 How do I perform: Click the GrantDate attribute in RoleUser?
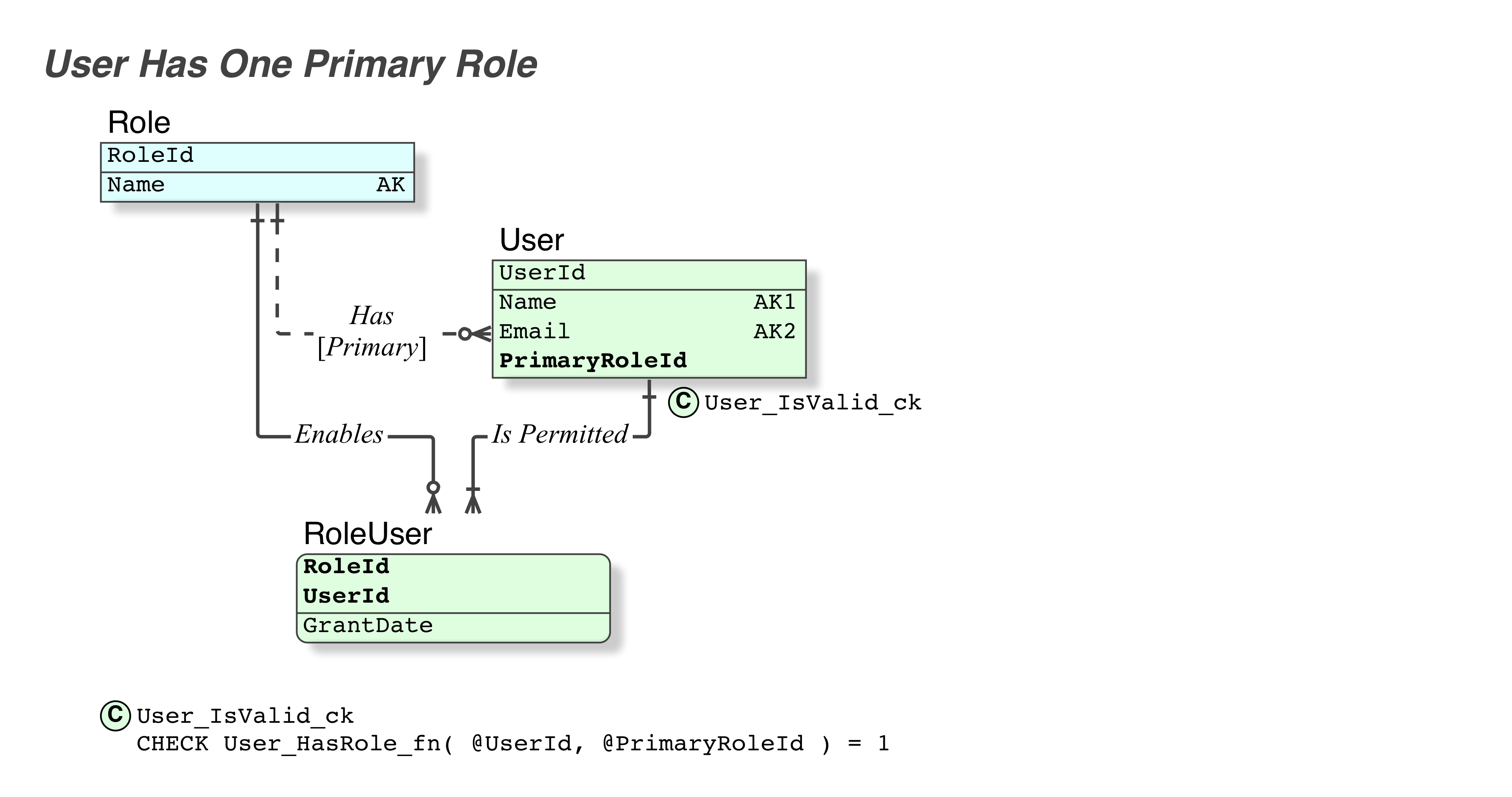(x=368, y=626)
